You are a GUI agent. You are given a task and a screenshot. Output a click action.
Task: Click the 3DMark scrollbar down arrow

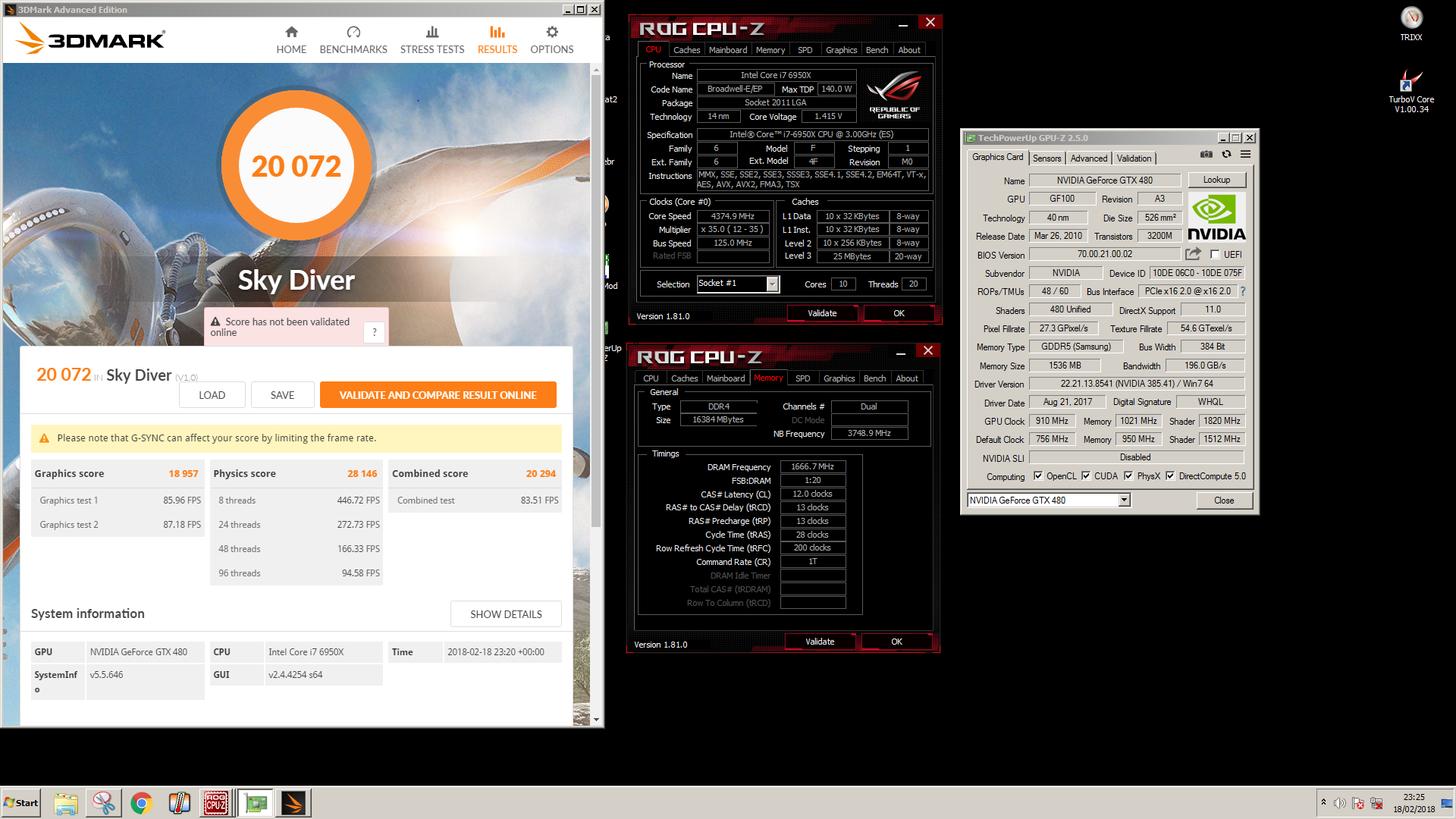coord(596,720)
